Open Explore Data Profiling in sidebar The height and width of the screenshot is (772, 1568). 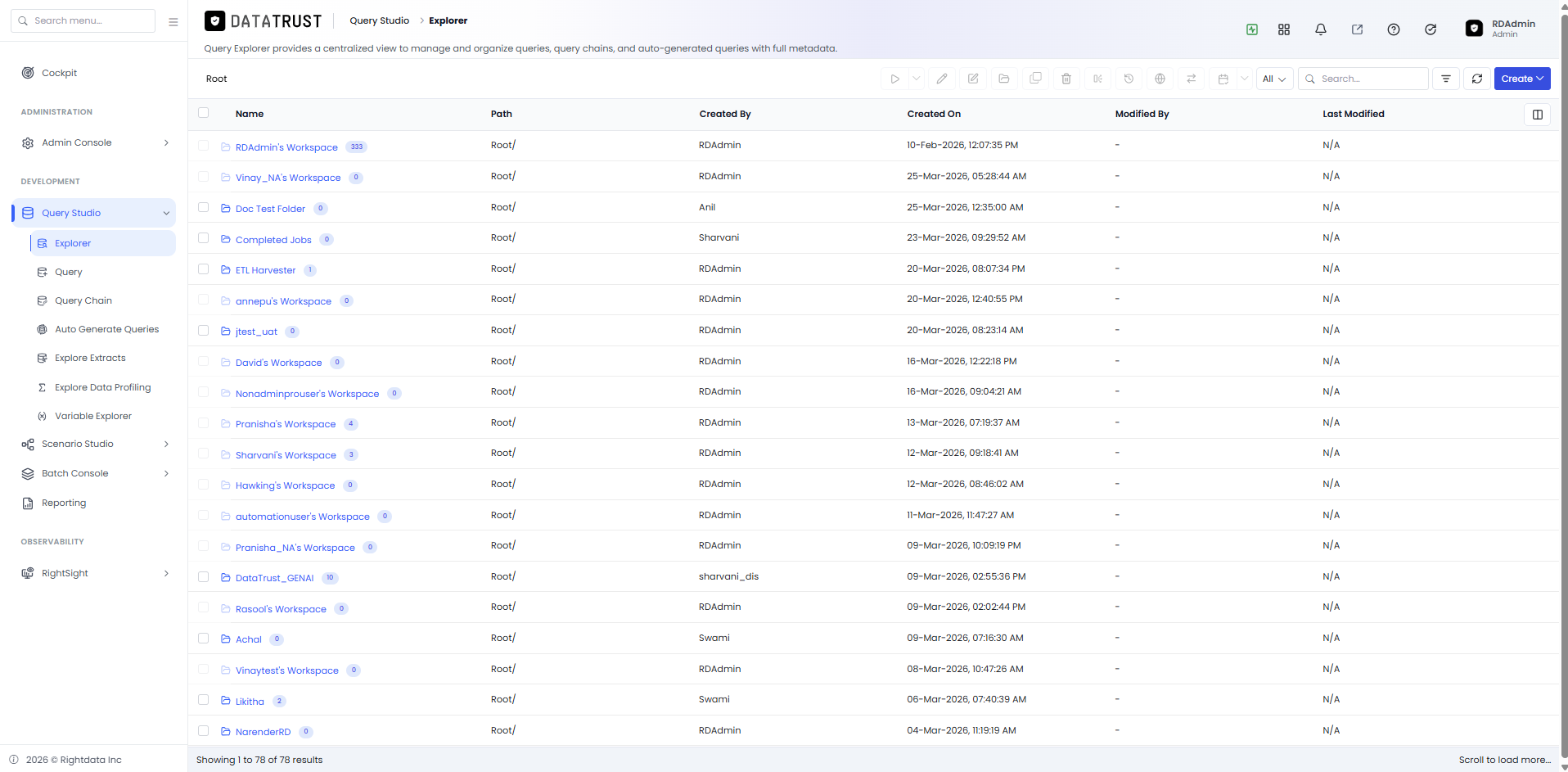[102, 387]
